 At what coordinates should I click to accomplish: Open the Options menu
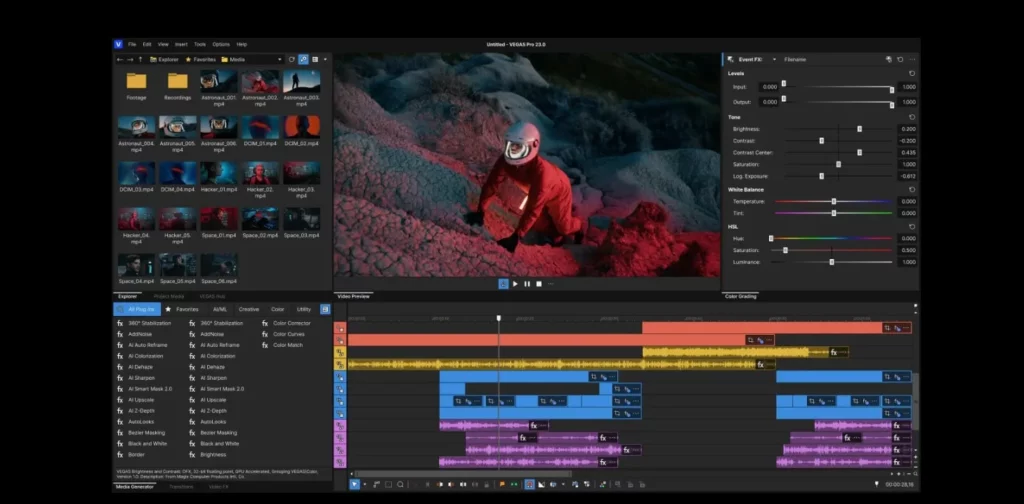tap(221, 44)
